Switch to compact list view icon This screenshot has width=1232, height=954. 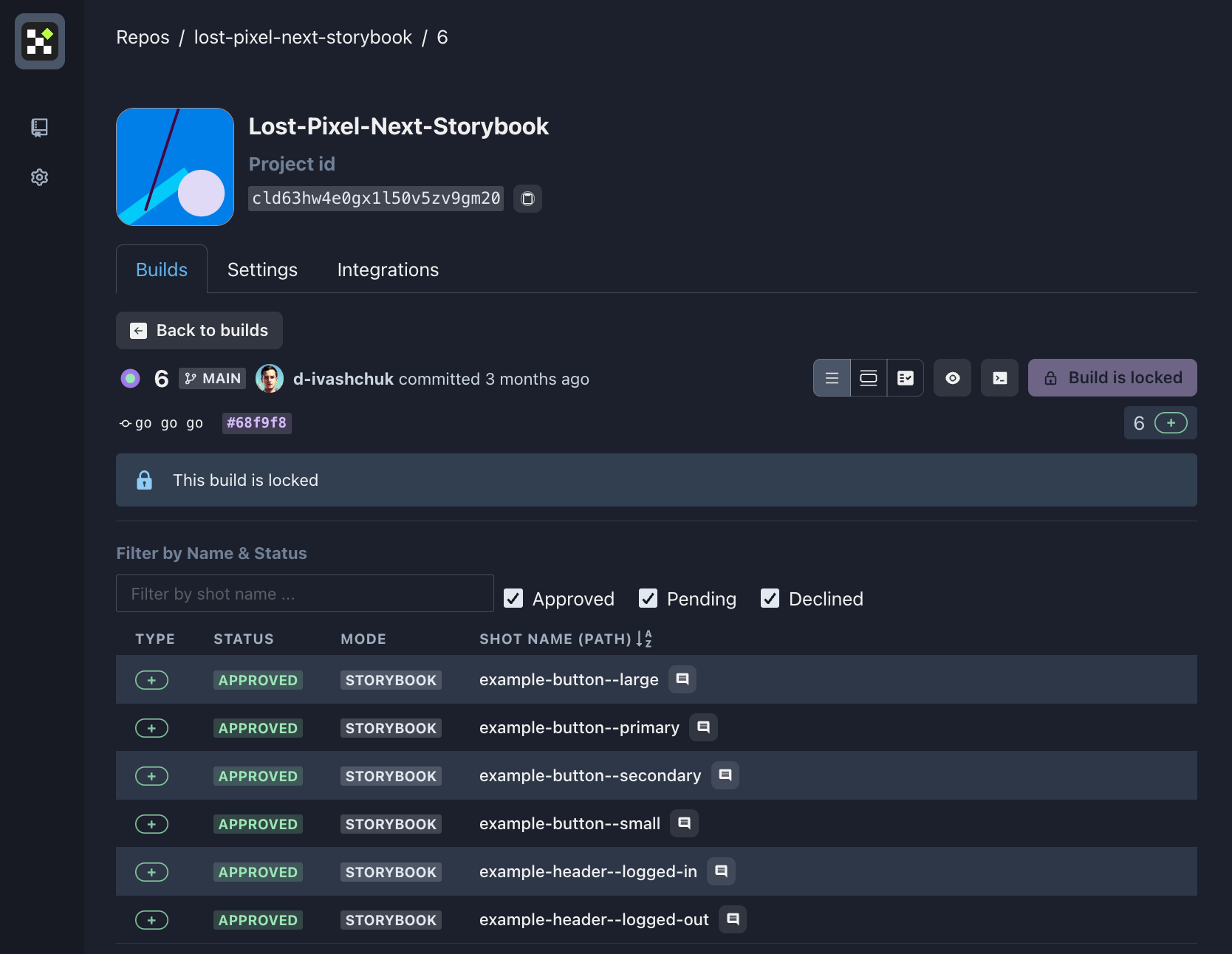832,378
